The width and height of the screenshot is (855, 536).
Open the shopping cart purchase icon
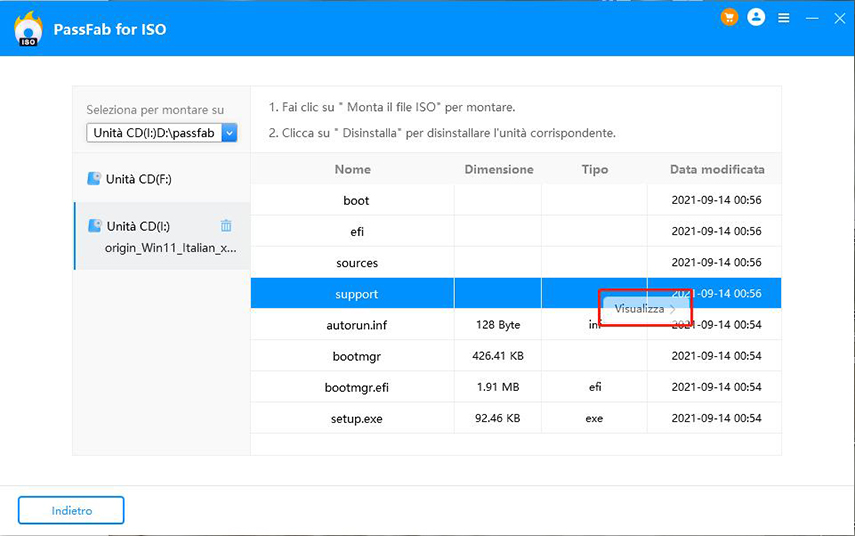coord(729,18)
